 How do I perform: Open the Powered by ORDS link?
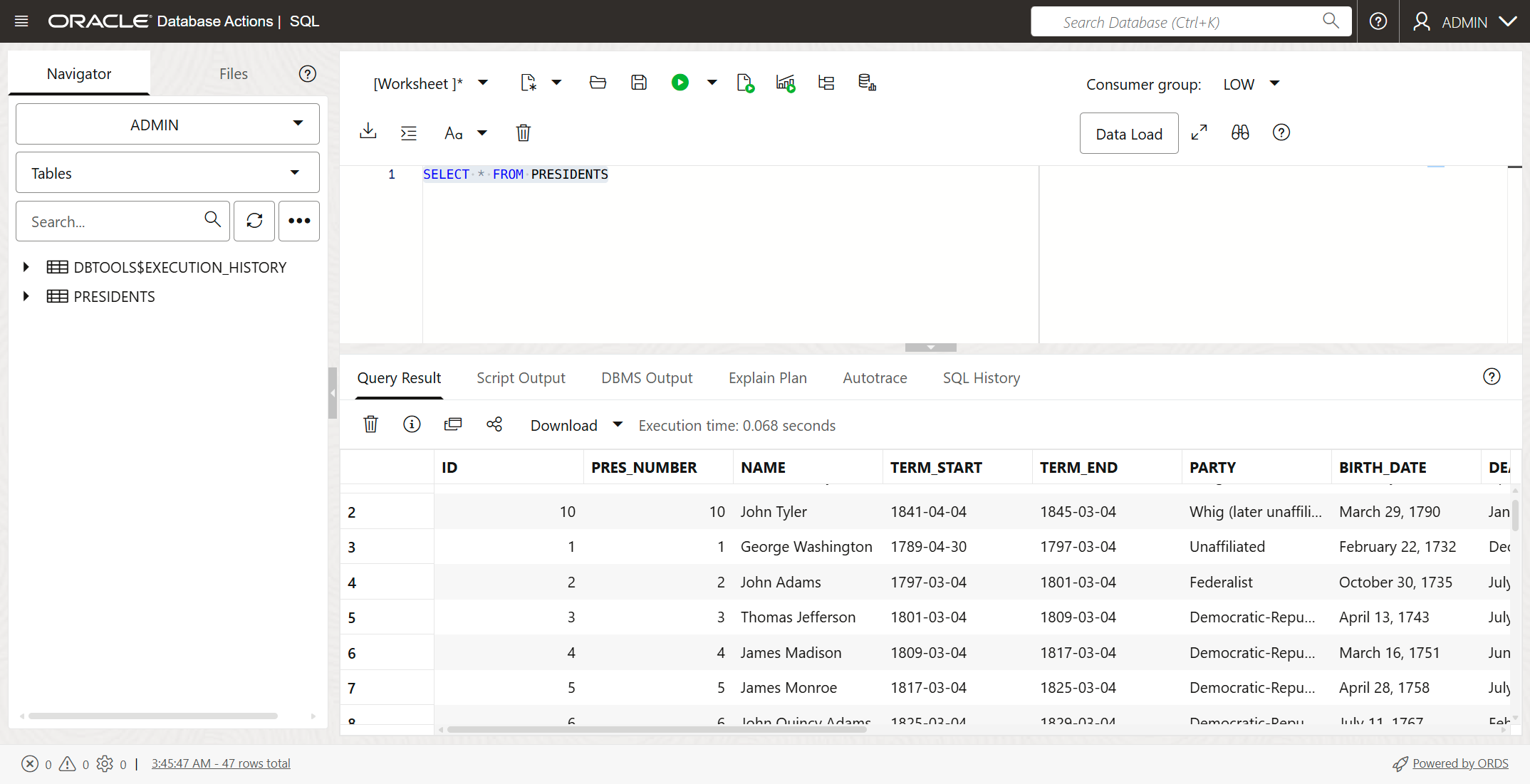[x=1459, y=763]
